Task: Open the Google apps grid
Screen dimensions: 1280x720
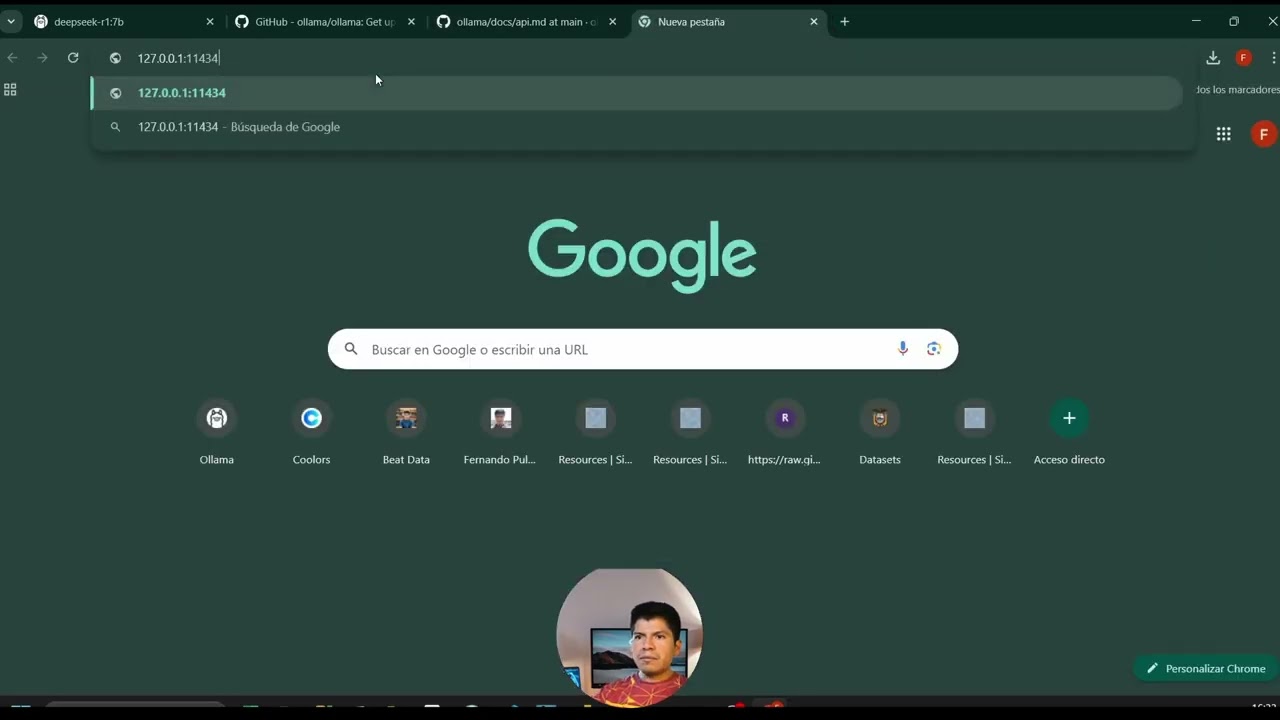Action: coord(1223,134)
